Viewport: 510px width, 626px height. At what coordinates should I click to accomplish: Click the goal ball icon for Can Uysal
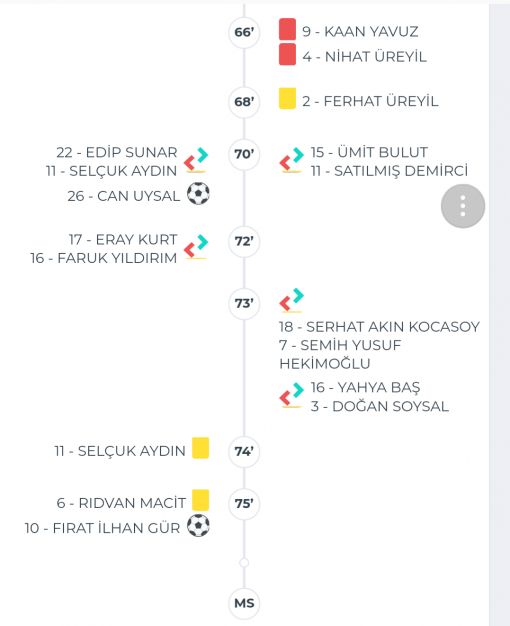point(198,194)
